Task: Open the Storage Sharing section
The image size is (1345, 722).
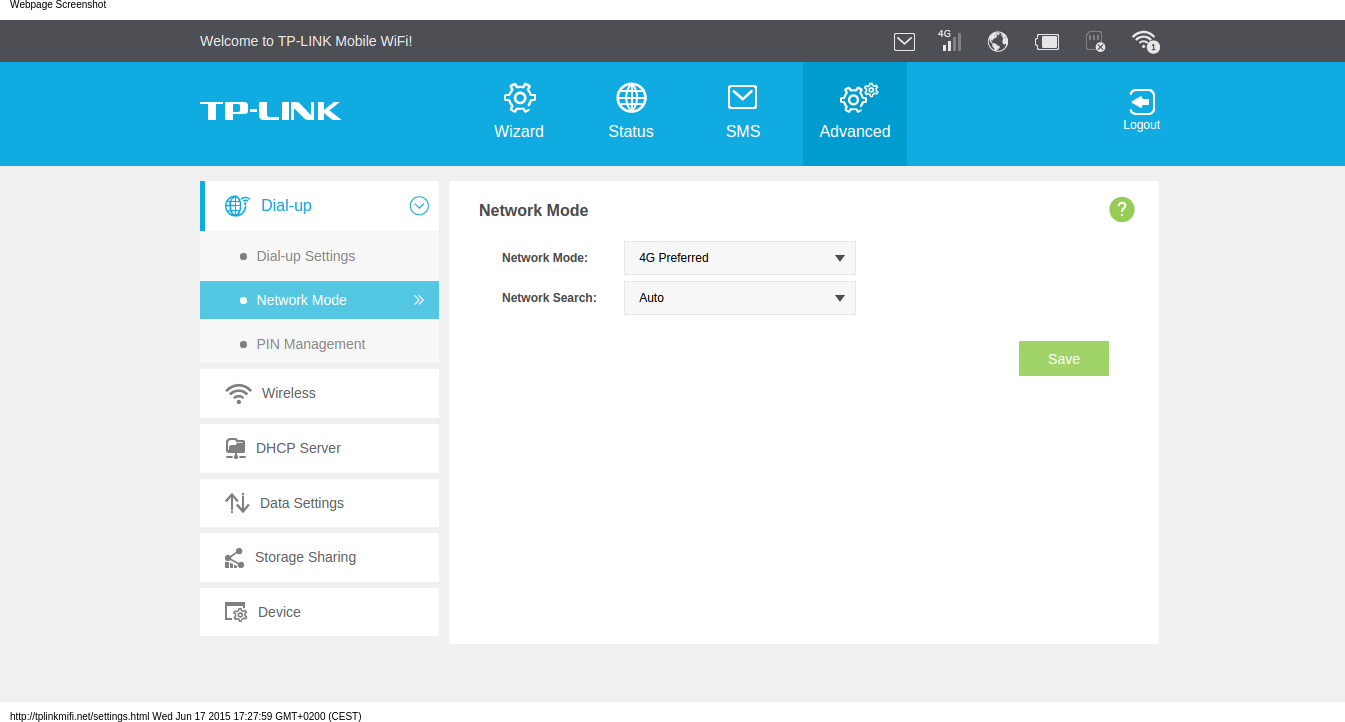Action: (305, 557)
